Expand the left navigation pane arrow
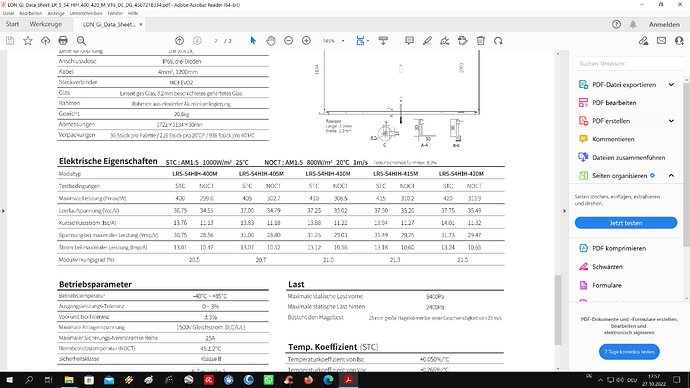Viewport: 690px width, 388px height. pyautogui.click(x=3, y=211)
